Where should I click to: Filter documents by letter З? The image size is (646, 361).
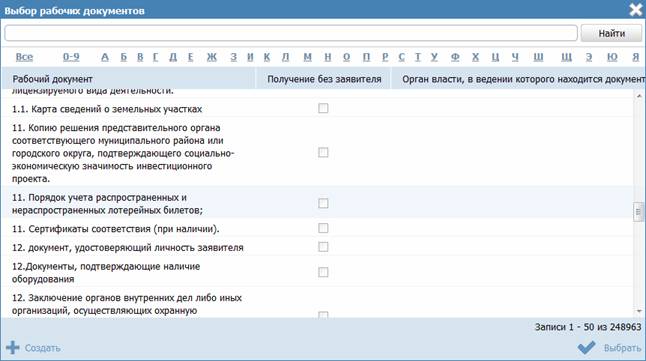click(234, 57)
